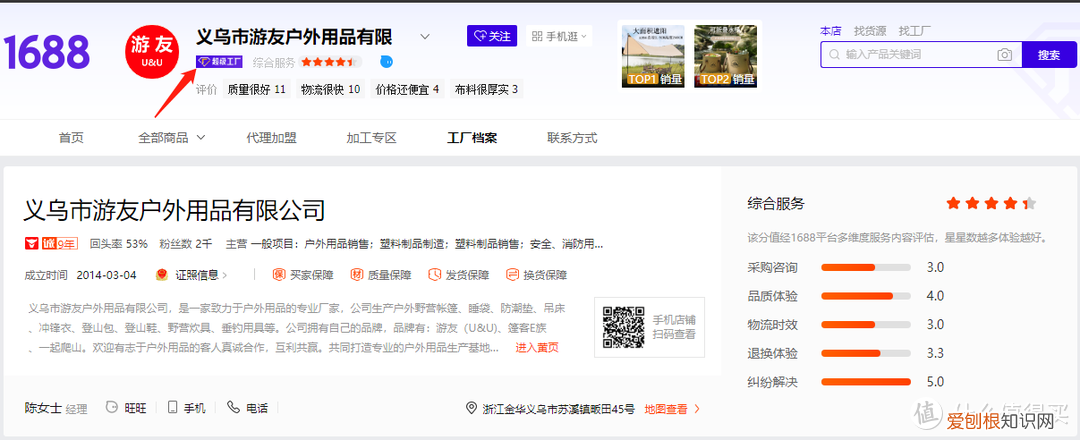Open the 手机逛 dropdown
Screen dimensions: 1080x440
[x=559, y=36]
